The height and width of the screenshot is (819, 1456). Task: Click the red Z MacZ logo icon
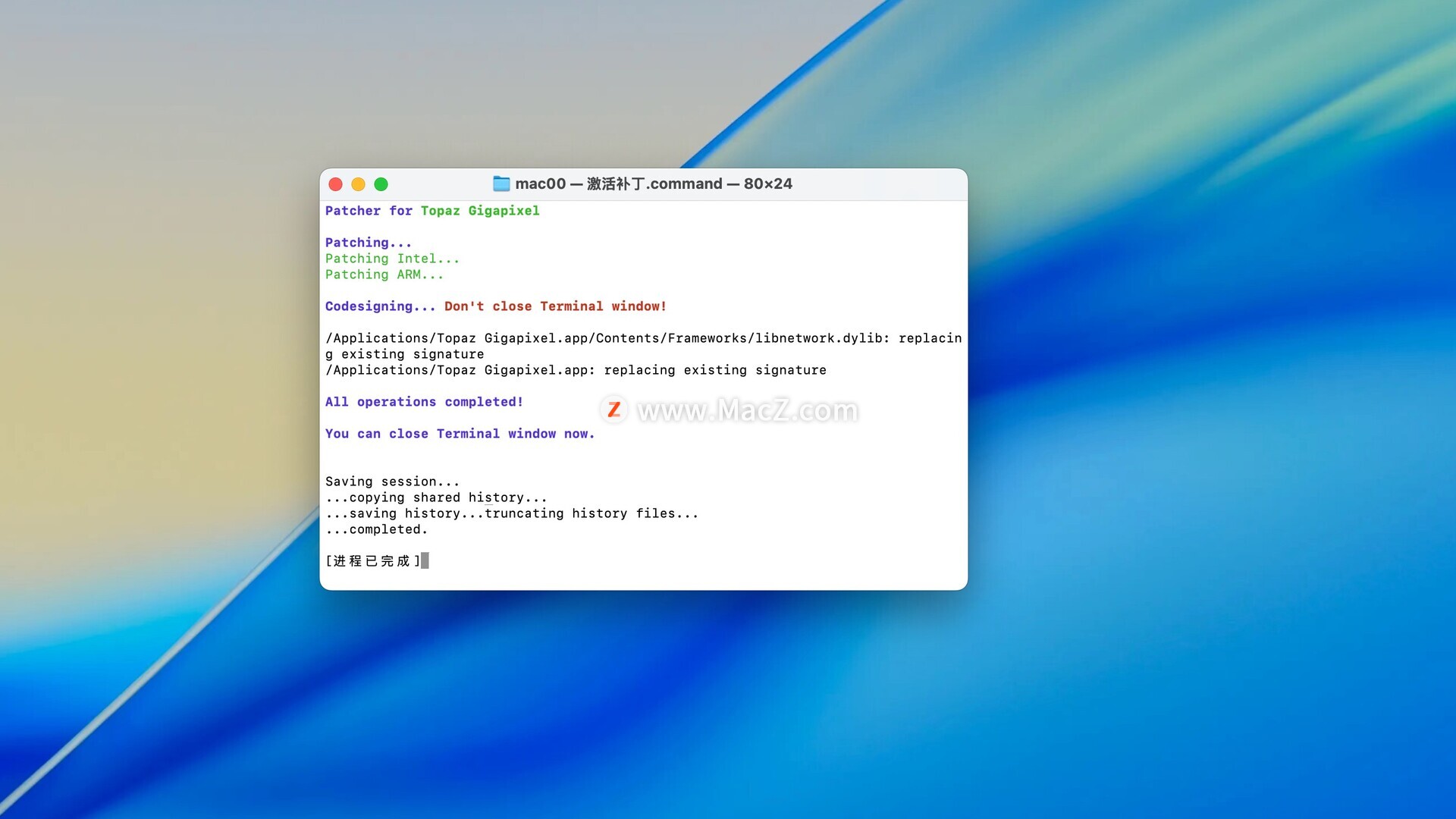pos(613,410)
